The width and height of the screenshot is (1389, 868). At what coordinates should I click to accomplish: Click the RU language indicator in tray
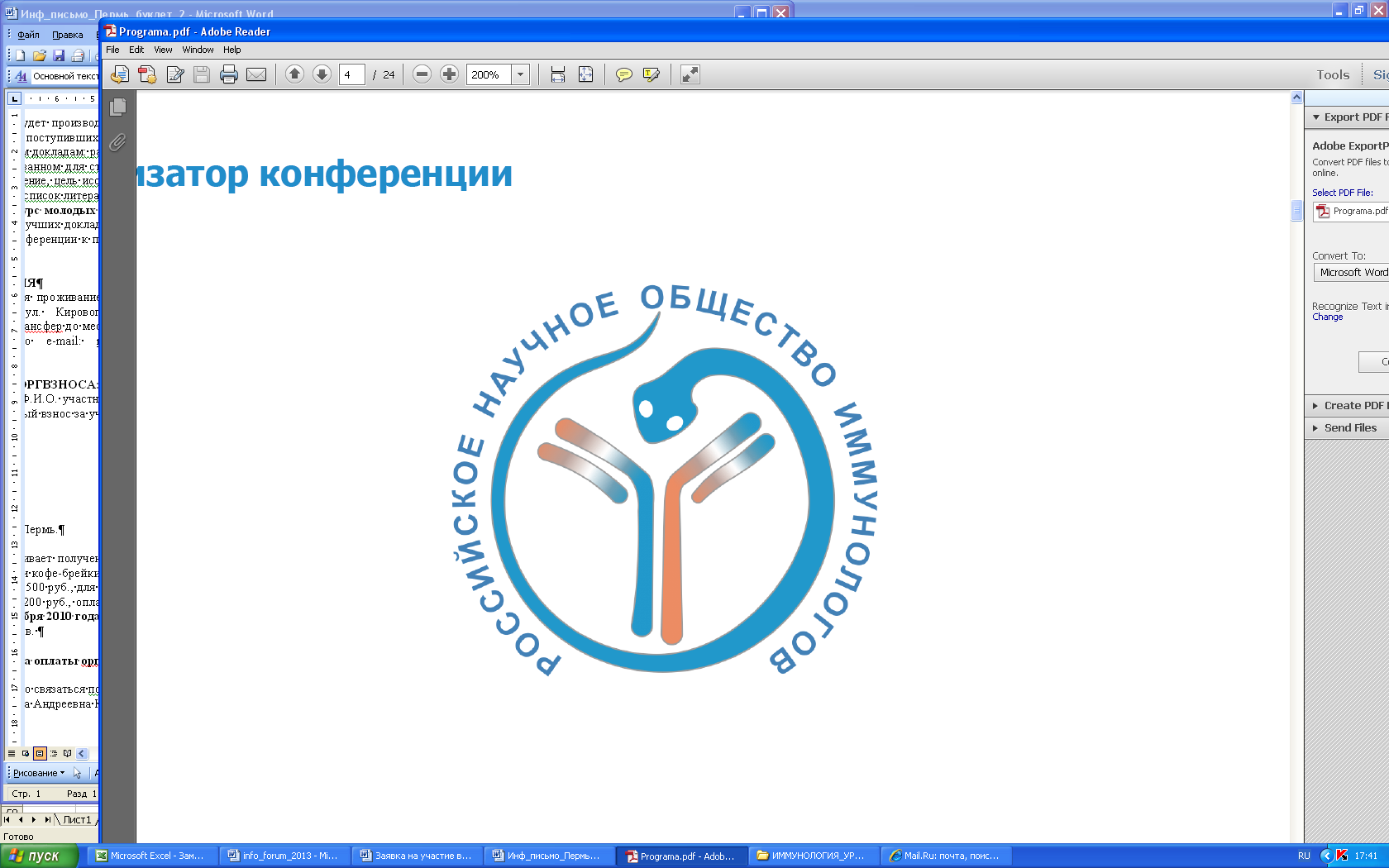point(1304,856)
